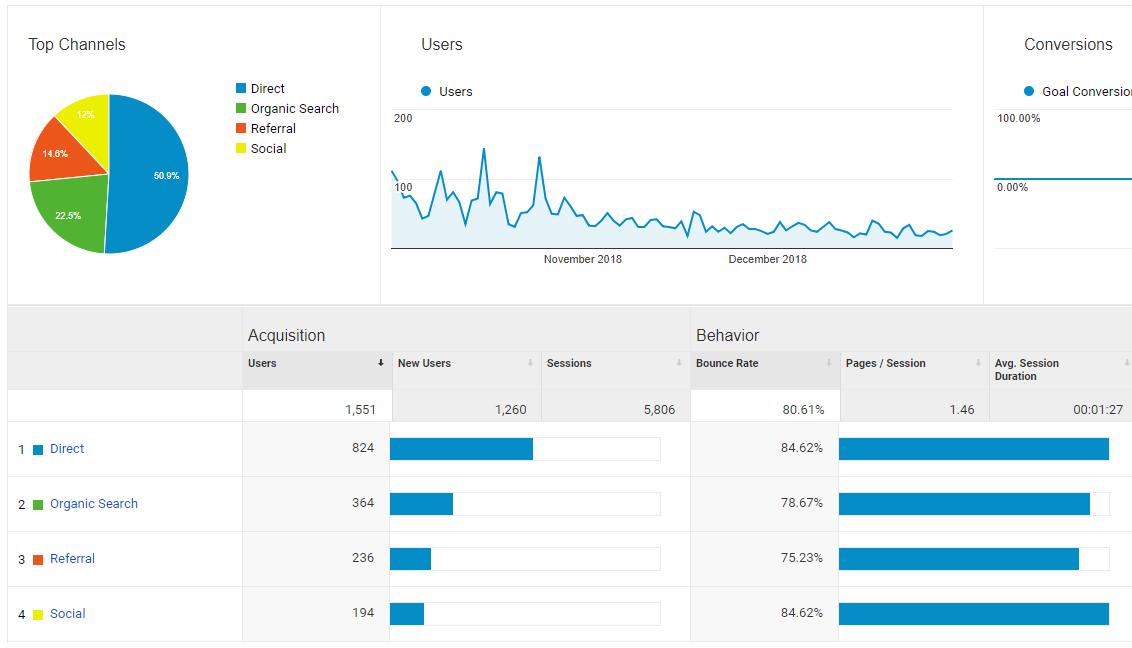
Task: Select green Organic Search pie slice
Action: pos(72,213)
